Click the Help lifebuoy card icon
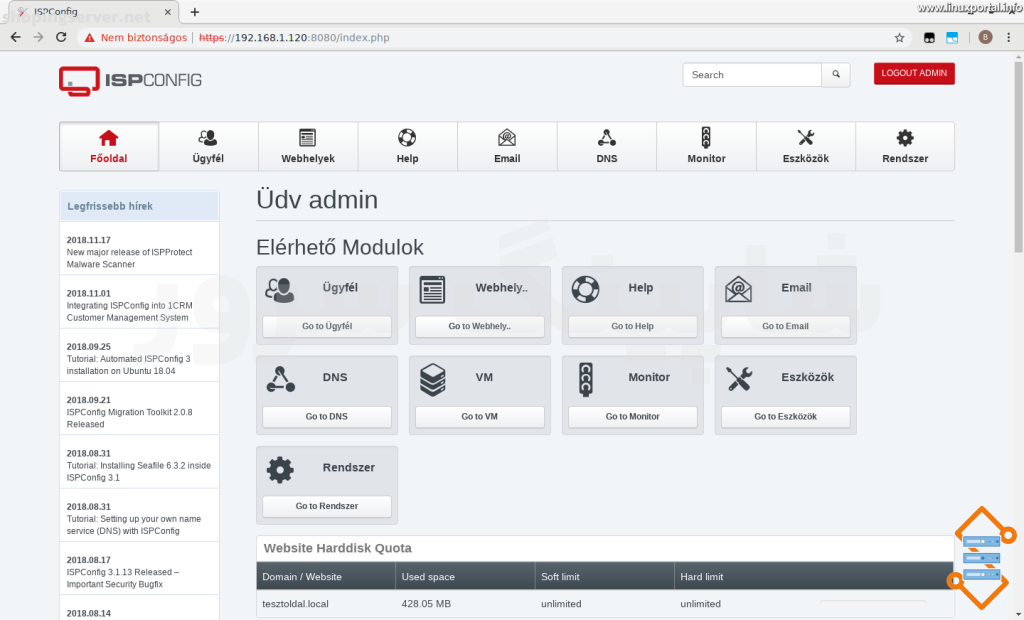 (585, 289)
